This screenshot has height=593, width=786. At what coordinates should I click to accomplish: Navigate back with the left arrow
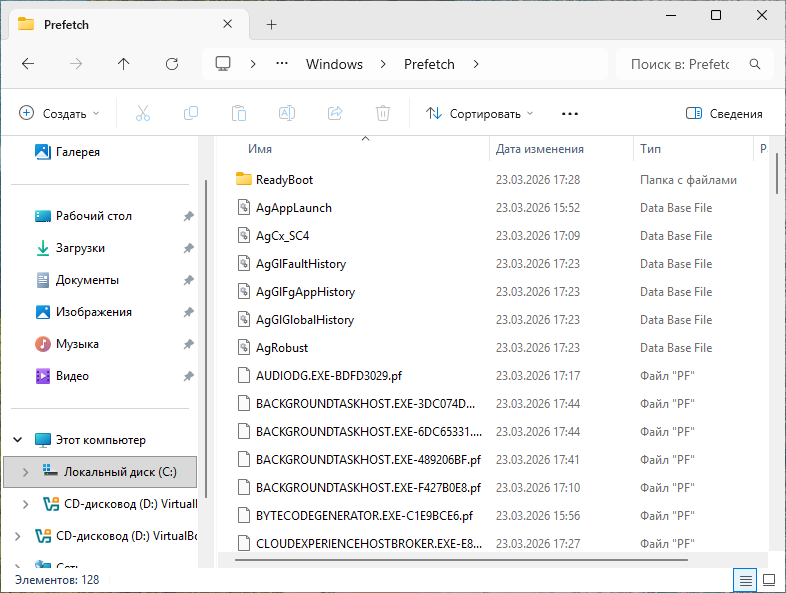click(x=28, y=64)
